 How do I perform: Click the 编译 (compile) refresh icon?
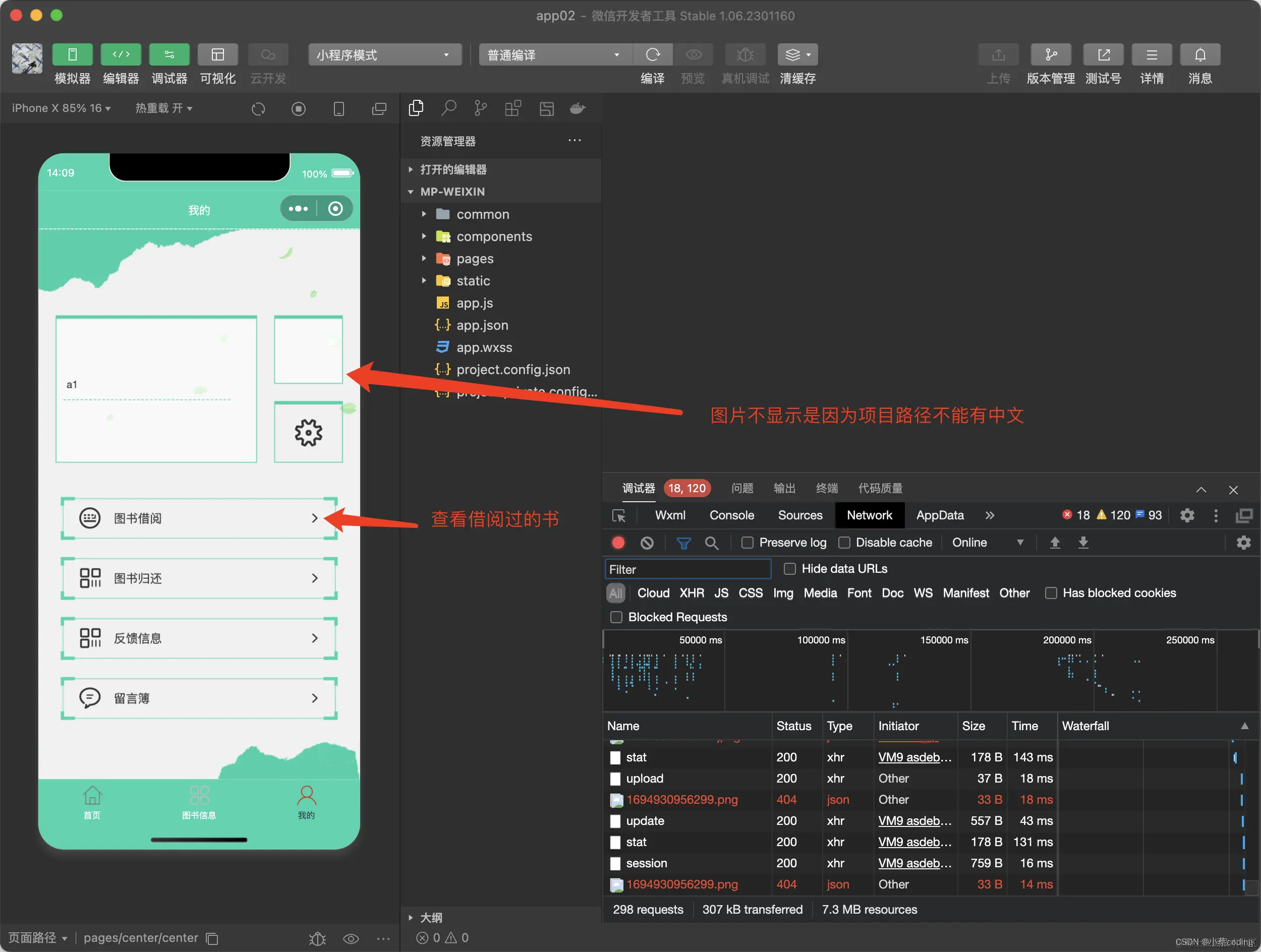pyautogui.click(x=652, y=54)
